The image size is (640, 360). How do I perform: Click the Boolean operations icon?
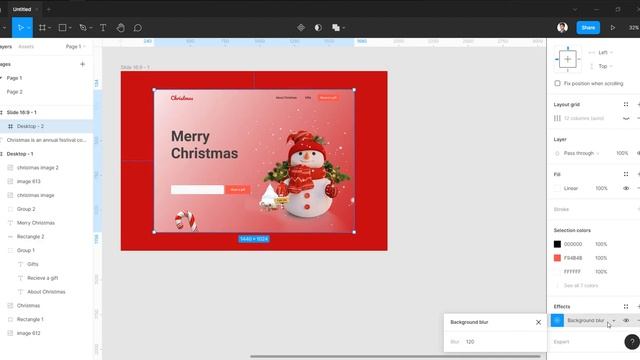point(336,28)
